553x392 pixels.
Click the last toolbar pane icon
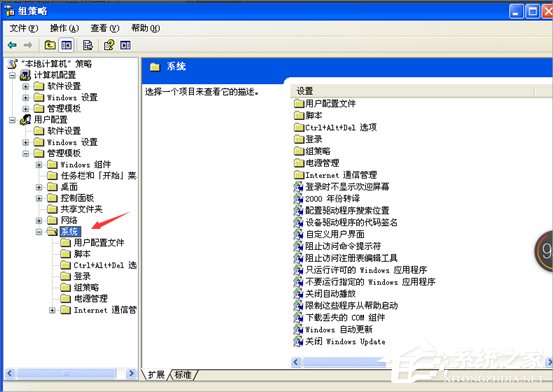125,45
